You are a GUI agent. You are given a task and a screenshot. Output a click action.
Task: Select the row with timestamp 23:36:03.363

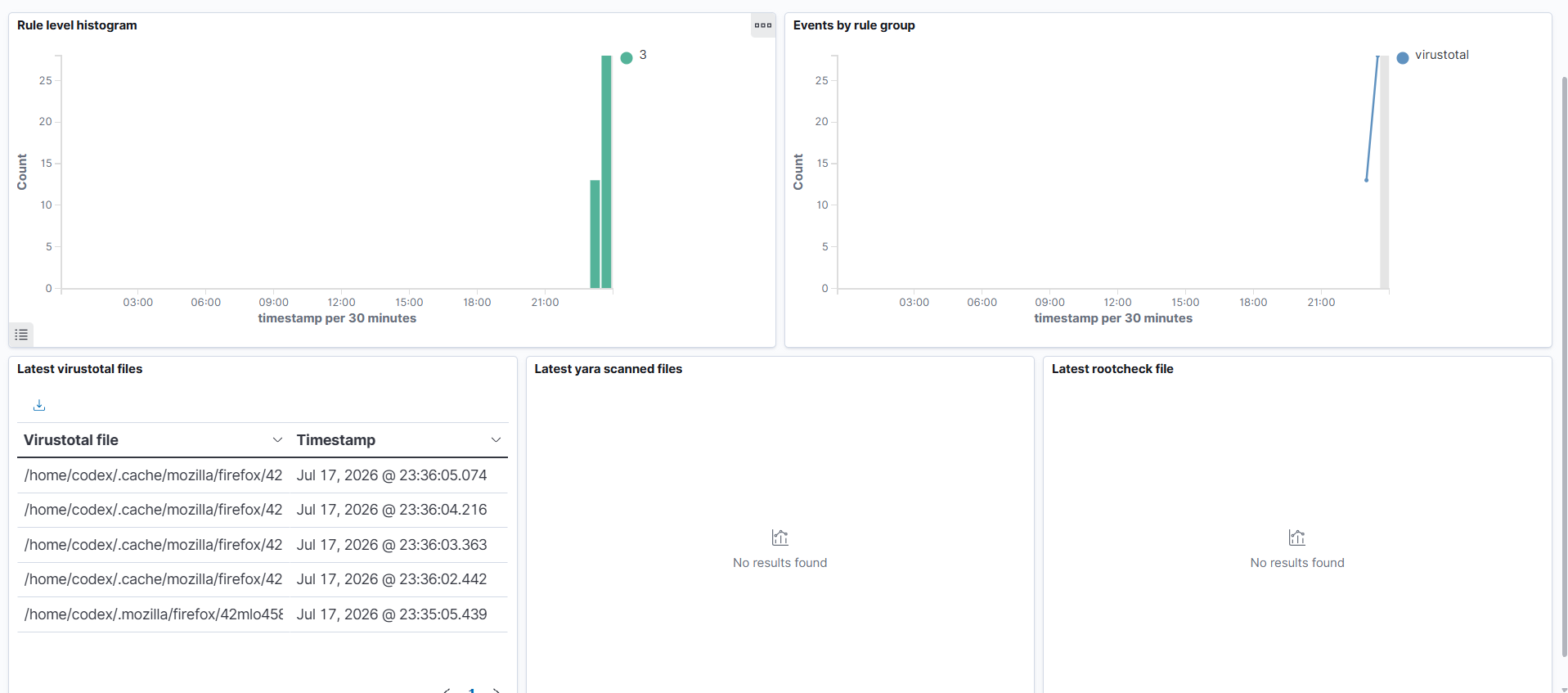(x=263, y=545)
